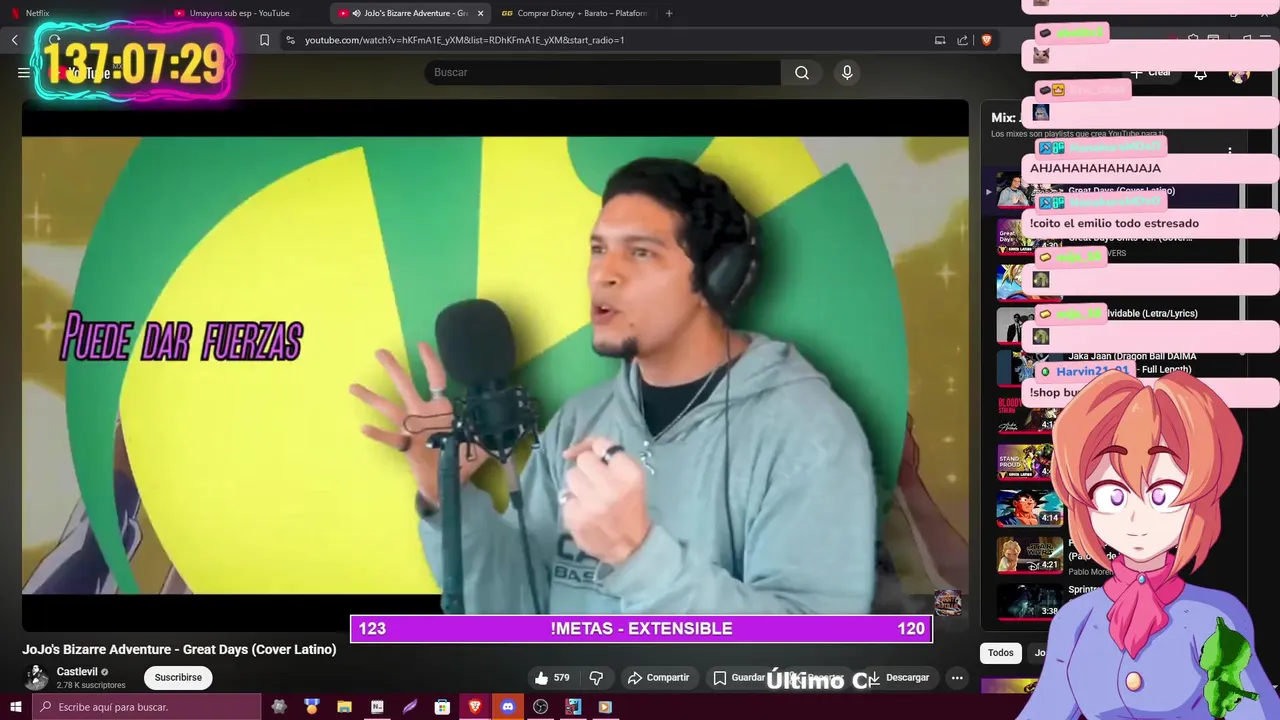Open Brave browser from the taskbar
This screenshot has height=720, width=1280.
click(x=475, y=707)
